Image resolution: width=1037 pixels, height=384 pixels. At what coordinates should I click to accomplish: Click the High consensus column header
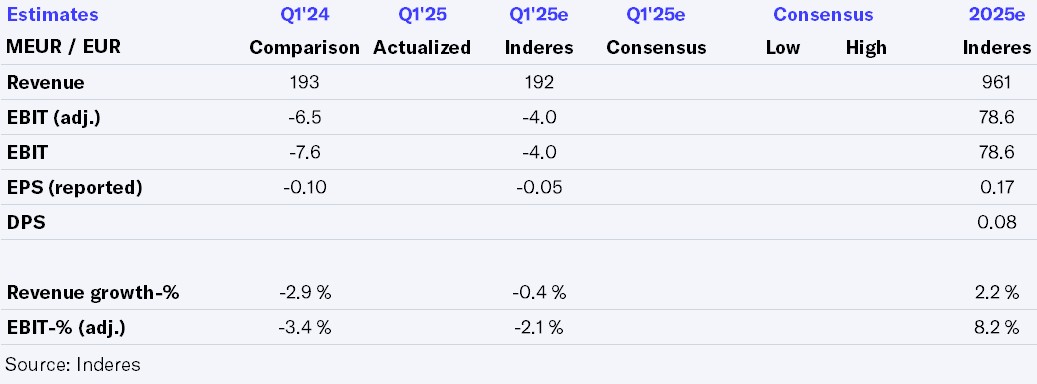coord(866,48)
